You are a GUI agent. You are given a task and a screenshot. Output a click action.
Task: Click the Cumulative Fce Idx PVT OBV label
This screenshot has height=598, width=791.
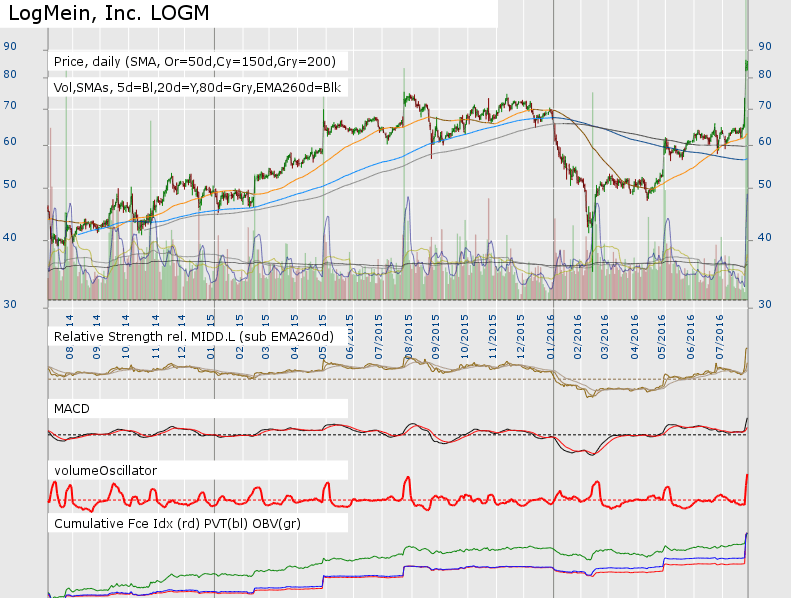point(177,524)
